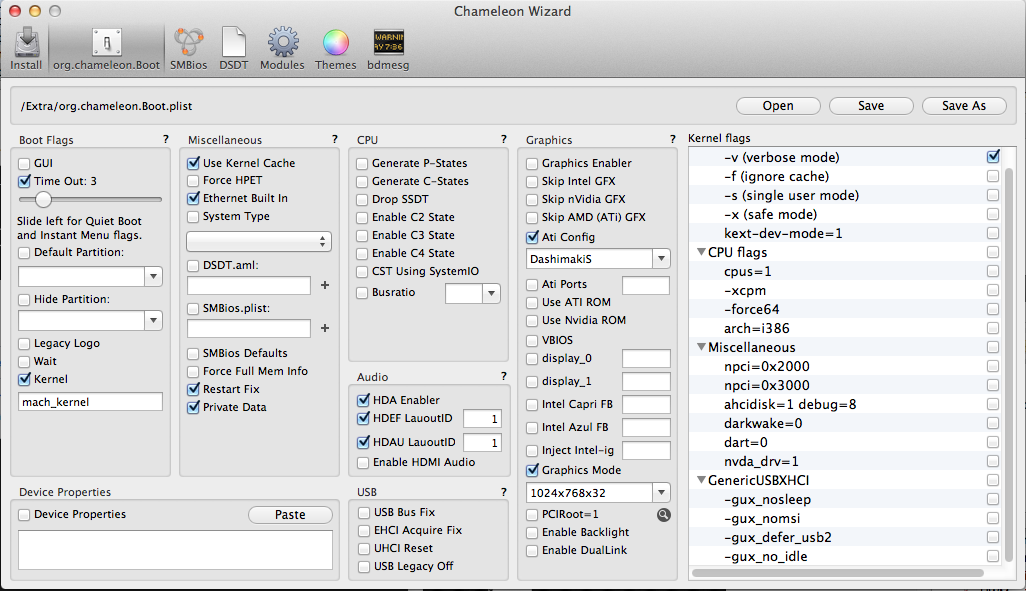1026x591 pixels.
Task: Open Boot Flags help question mark
Action: click(166, 139)
